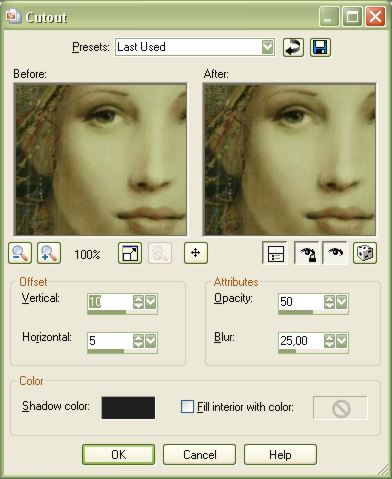Screen dimensions: 392x479
Task: Click the proof eye button
Action: (335, 253)
